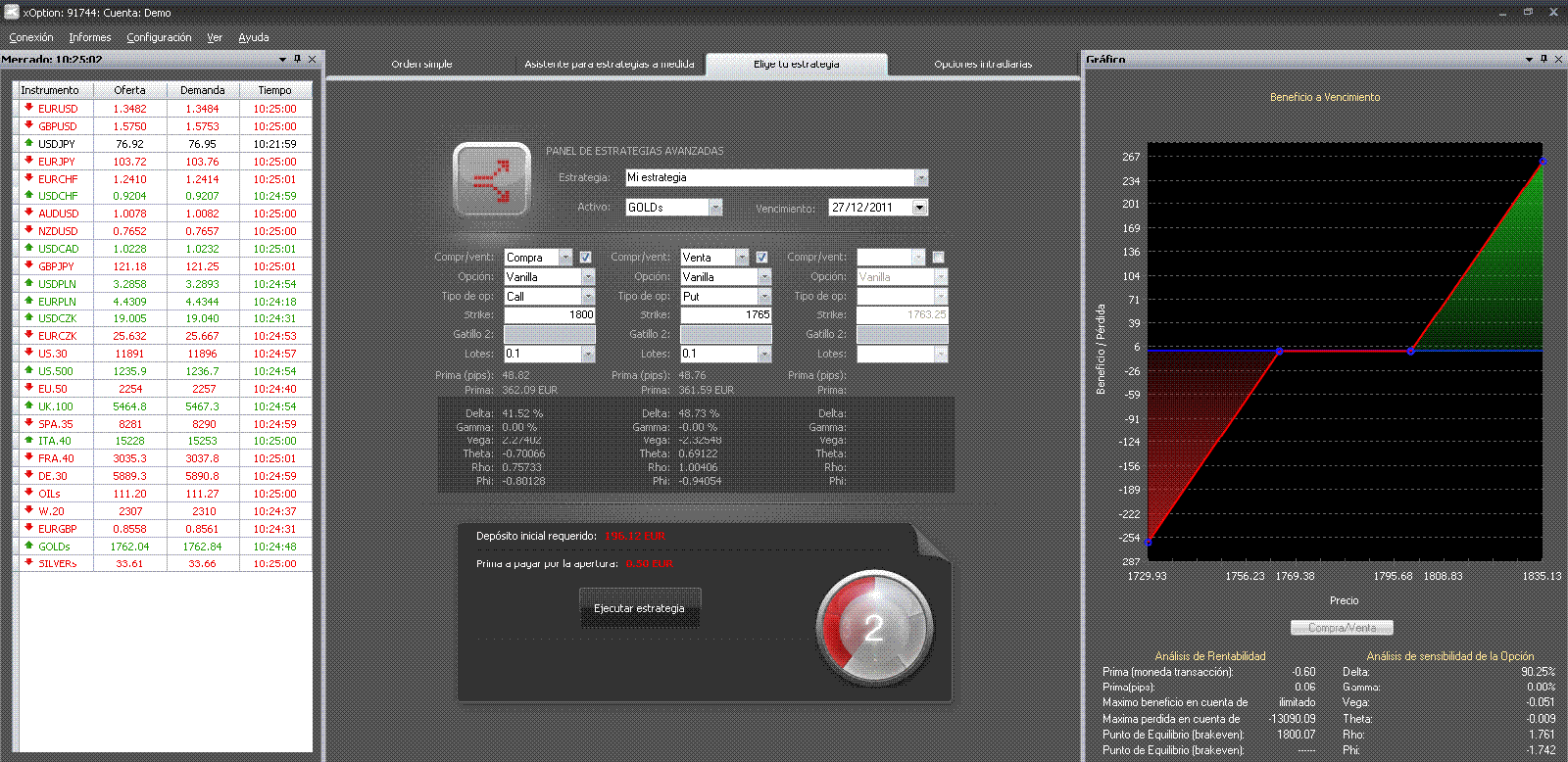Click the Compra/Venta button below chart
The image size is (1568, 762).
[x=1342, y=628]
